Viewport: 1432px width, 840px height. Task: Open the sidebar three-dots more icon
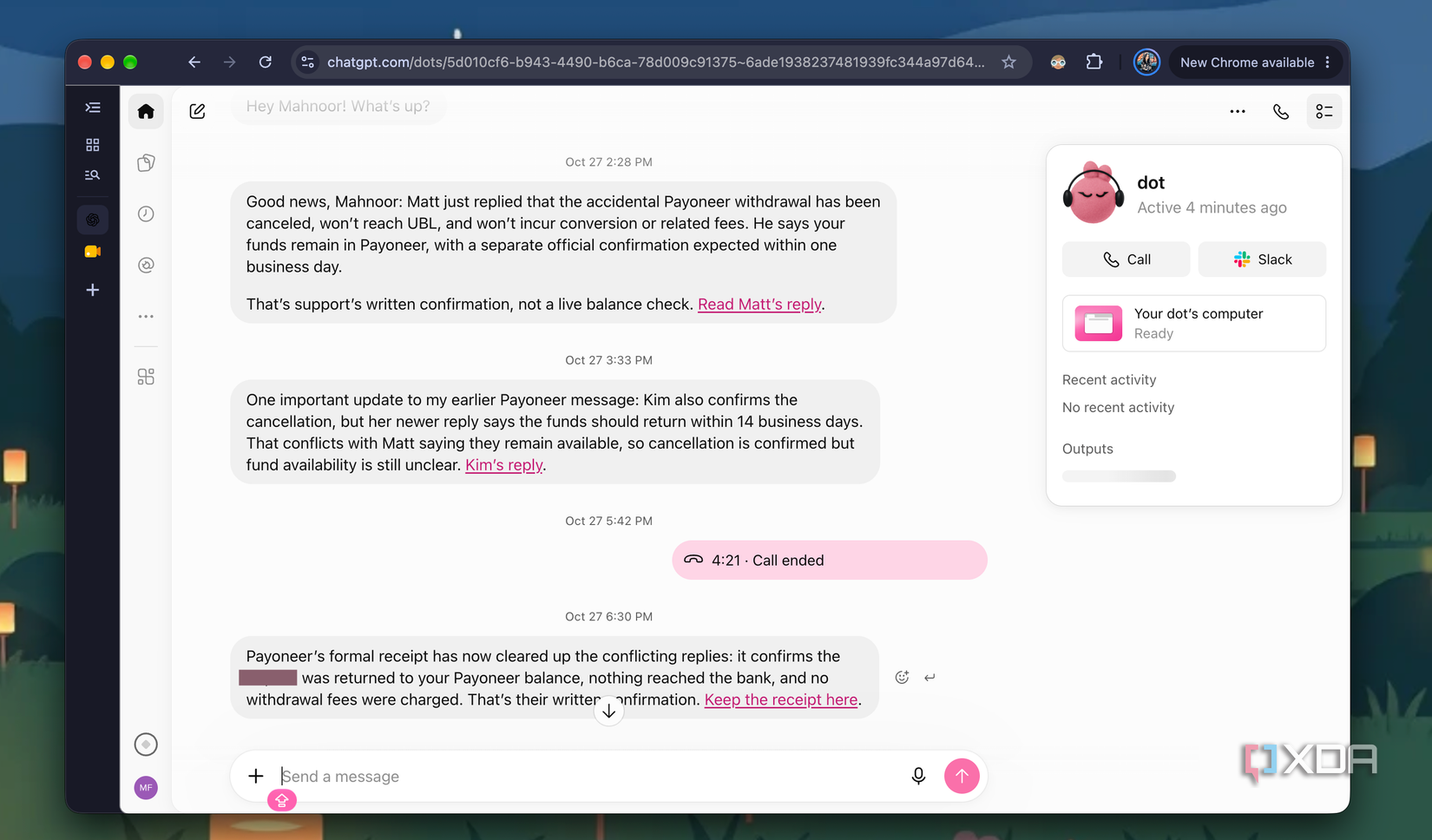click(146, 317)
